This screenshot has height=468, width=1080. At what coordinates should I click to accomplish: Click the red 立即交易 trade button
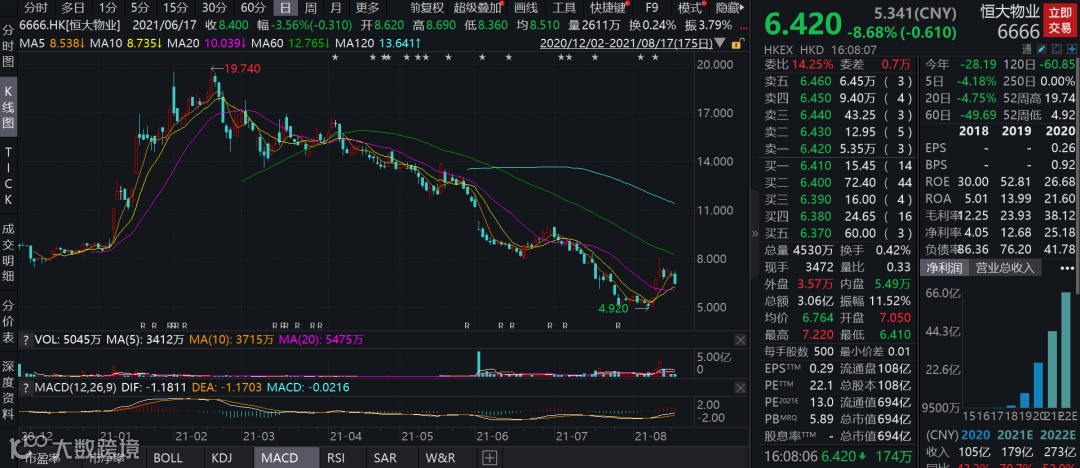point(1060,21)
